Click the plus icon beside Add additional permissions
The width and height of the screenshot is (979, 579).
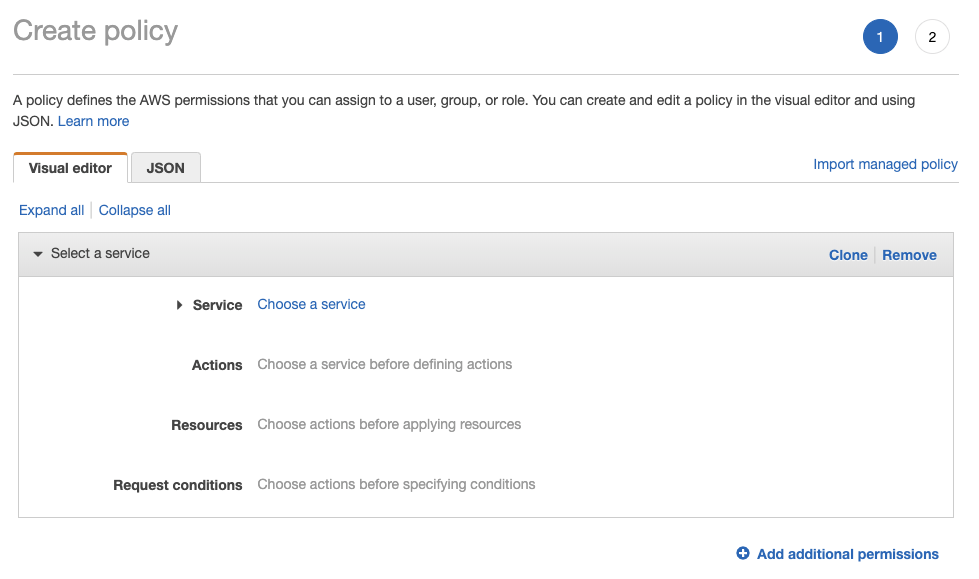point(743,554)
